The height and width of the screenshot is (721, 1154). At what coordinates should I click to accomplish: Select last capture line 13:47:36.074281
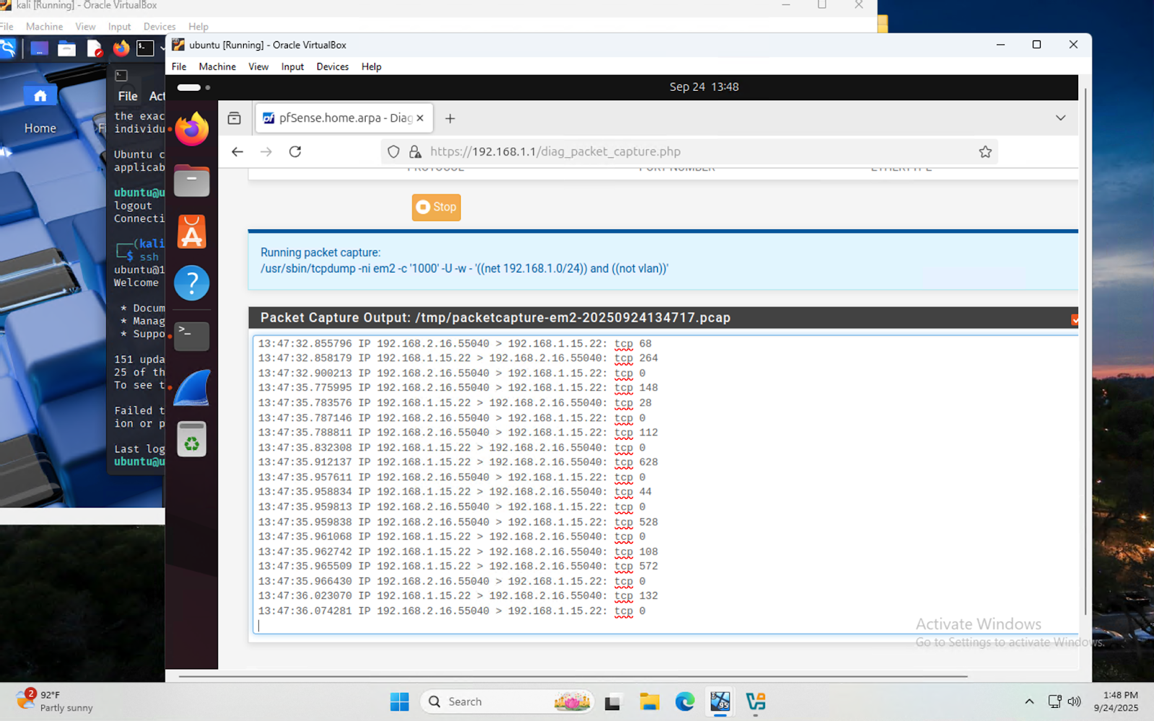452,611
